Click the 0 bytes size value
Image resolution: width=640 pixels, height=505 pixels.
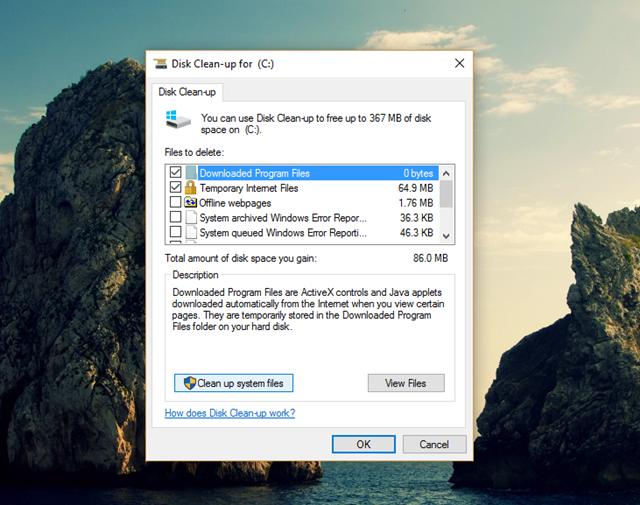(x=418, y=174)
